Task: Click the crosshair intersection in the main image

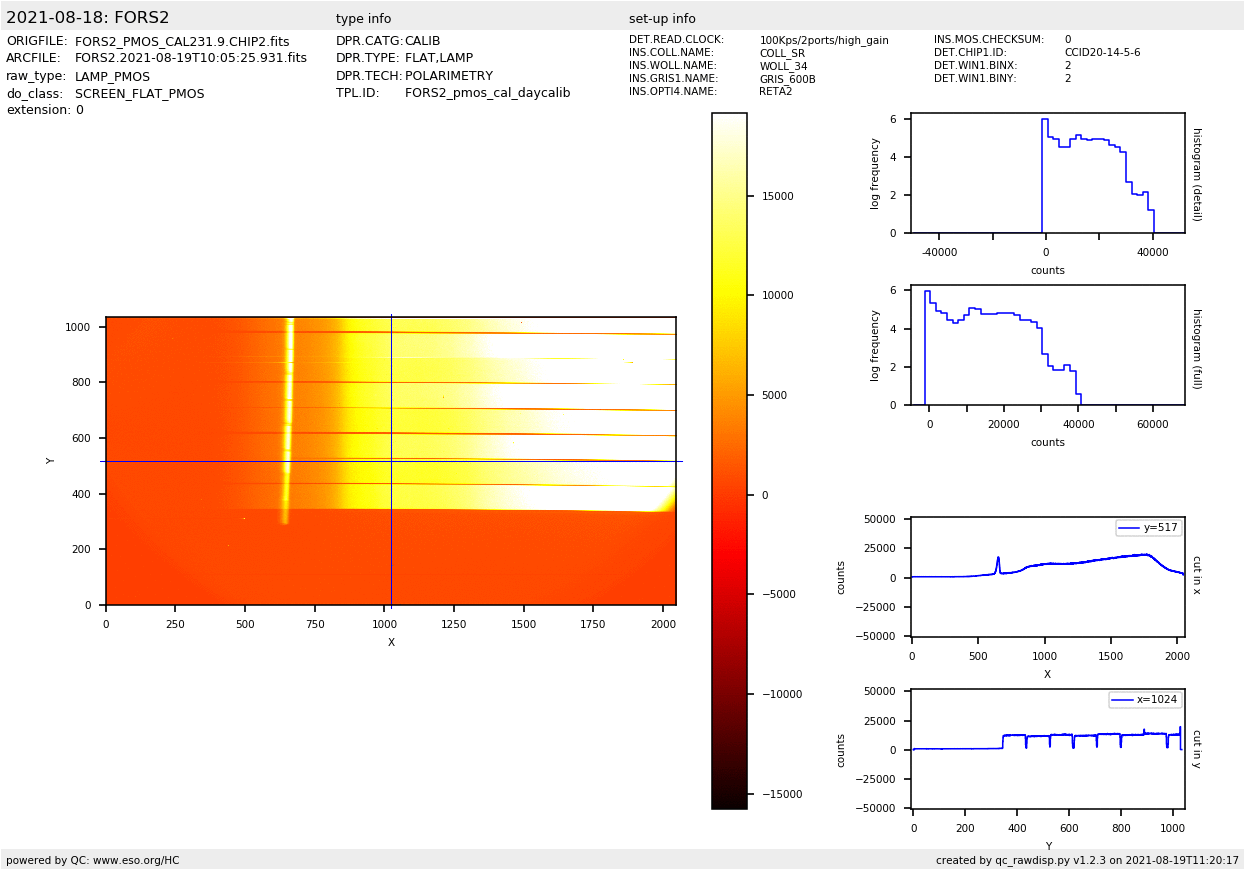Action: [x=391, y=461]
